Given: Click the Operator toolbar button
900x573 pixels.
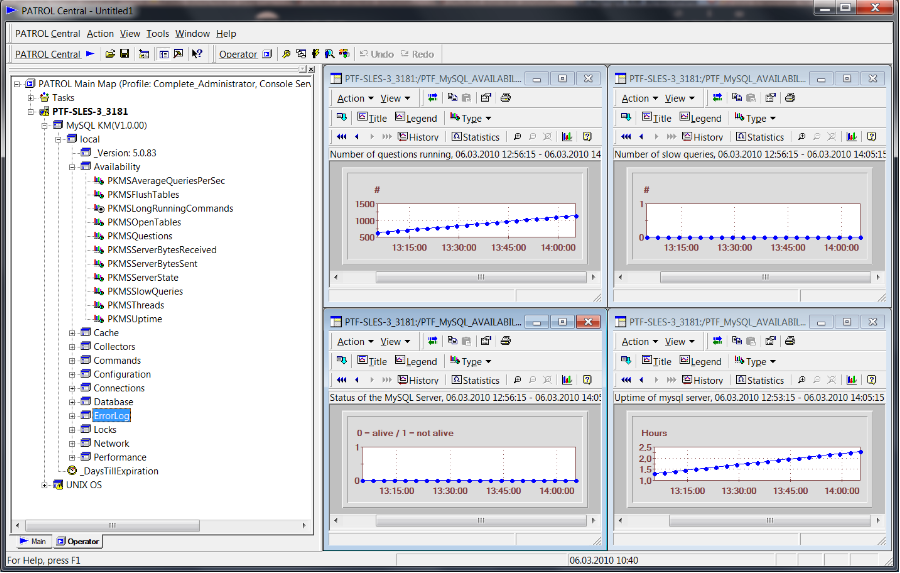Looking at the screenshot, I should tap(245, 54).
